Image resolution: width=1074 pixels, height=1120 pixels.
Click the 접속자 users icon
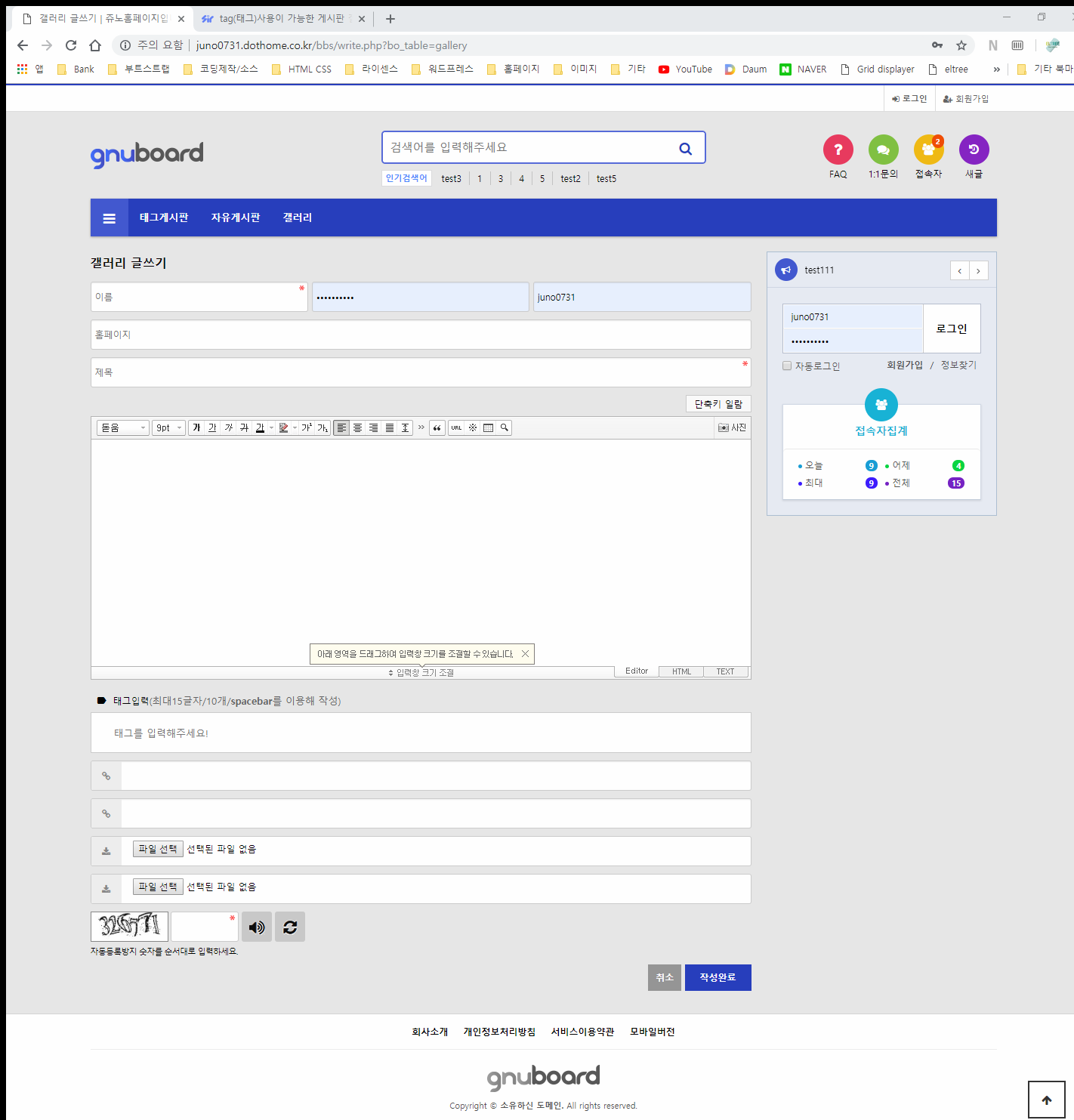tap(928, 150)
